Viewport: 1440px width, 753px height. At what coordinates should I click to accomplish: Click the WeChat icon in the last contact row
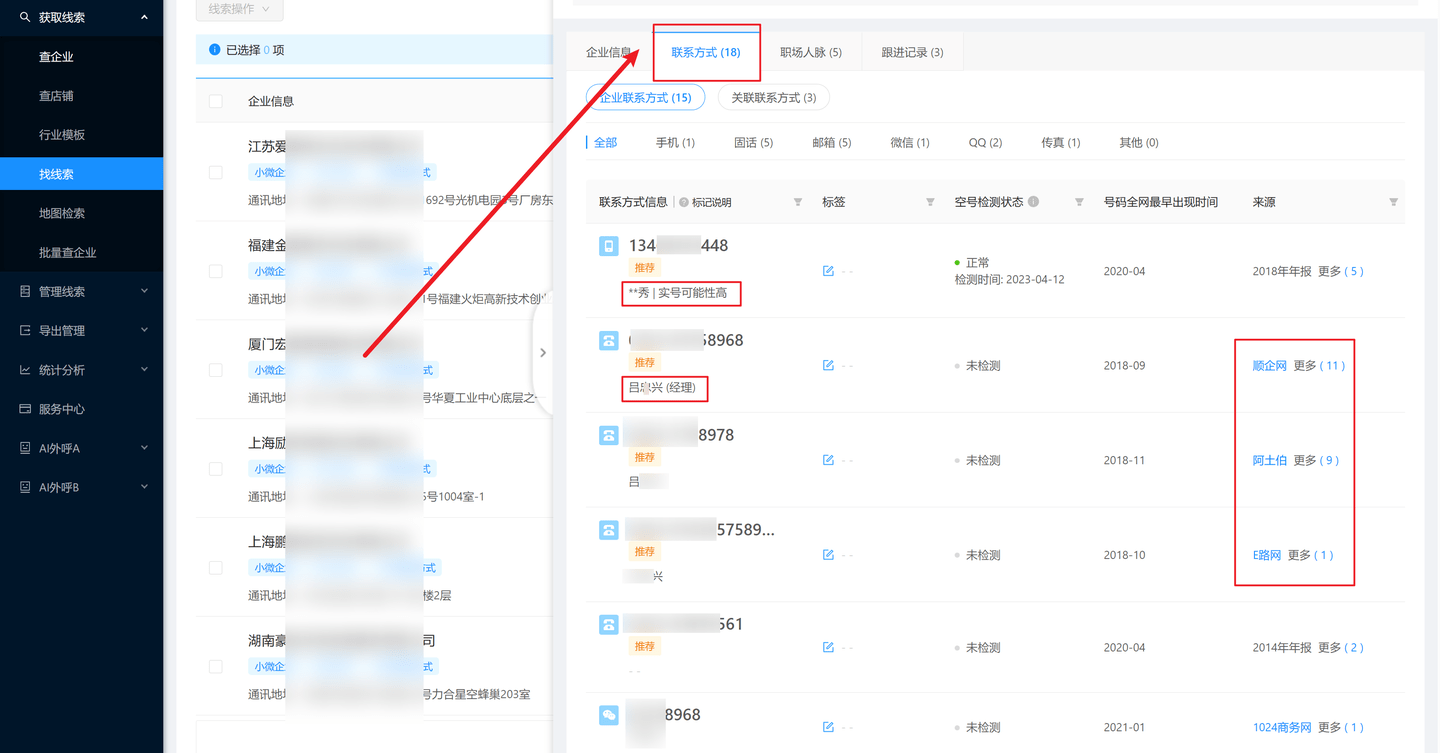pos(608,715)
